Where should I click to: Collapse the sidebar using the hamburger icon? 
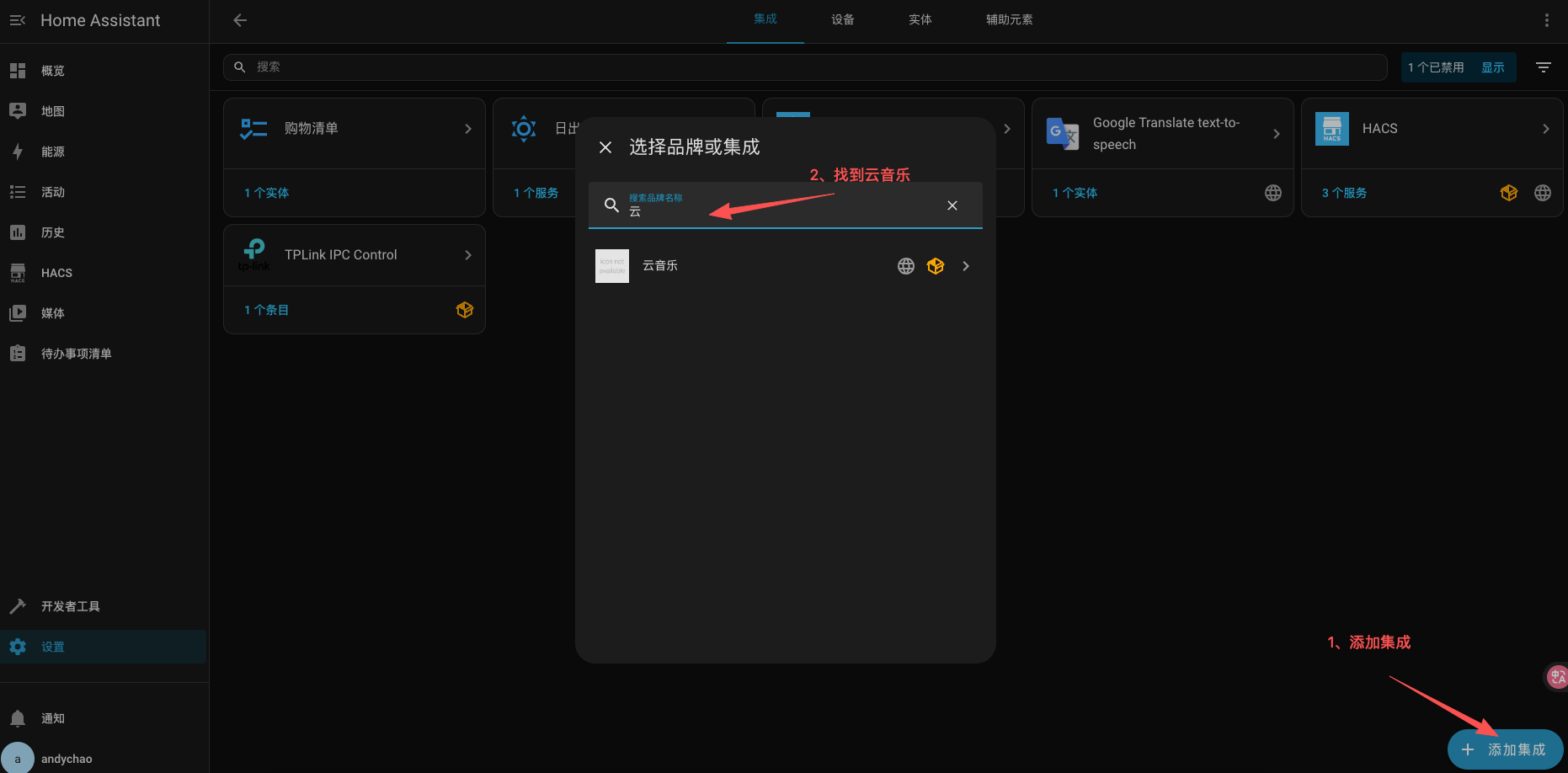18,20
